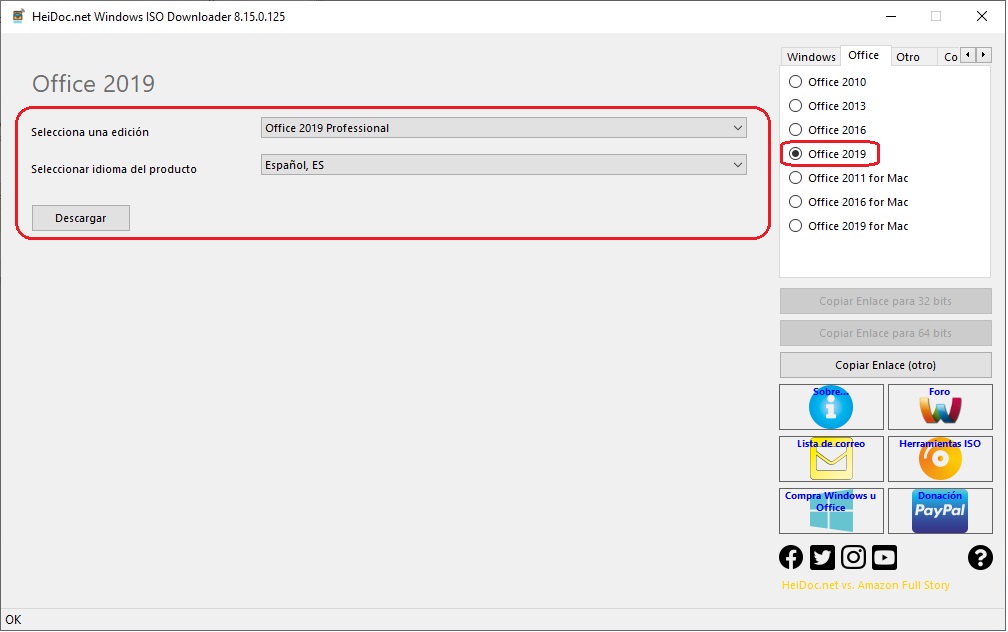
Task: Click Compra Windows u Office icon
Action: click(x=831, y=511)
